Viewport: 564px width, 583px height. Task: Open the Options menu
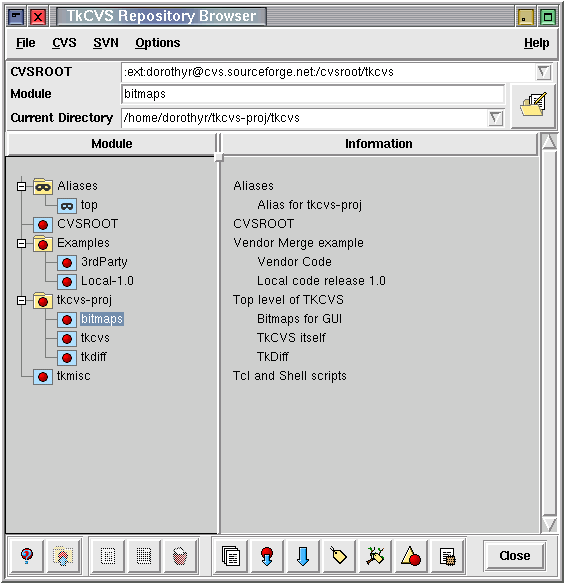click(x=157, y=43)
